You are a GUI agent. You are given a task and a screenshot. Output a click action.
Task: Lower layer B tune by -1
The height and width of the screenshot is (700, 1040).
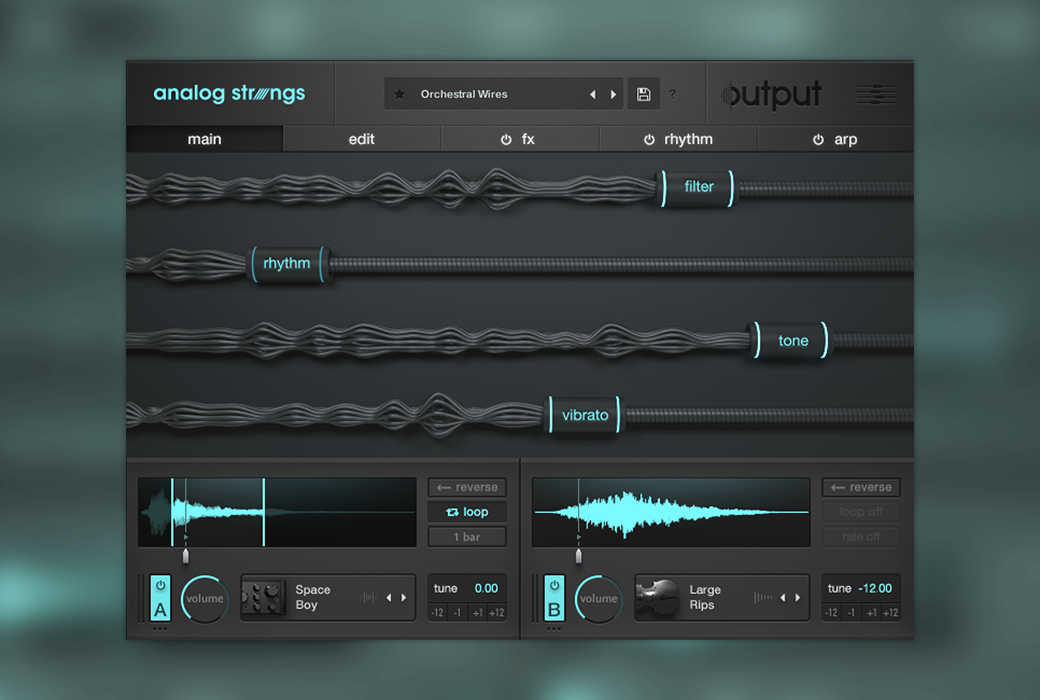point(851,613)
